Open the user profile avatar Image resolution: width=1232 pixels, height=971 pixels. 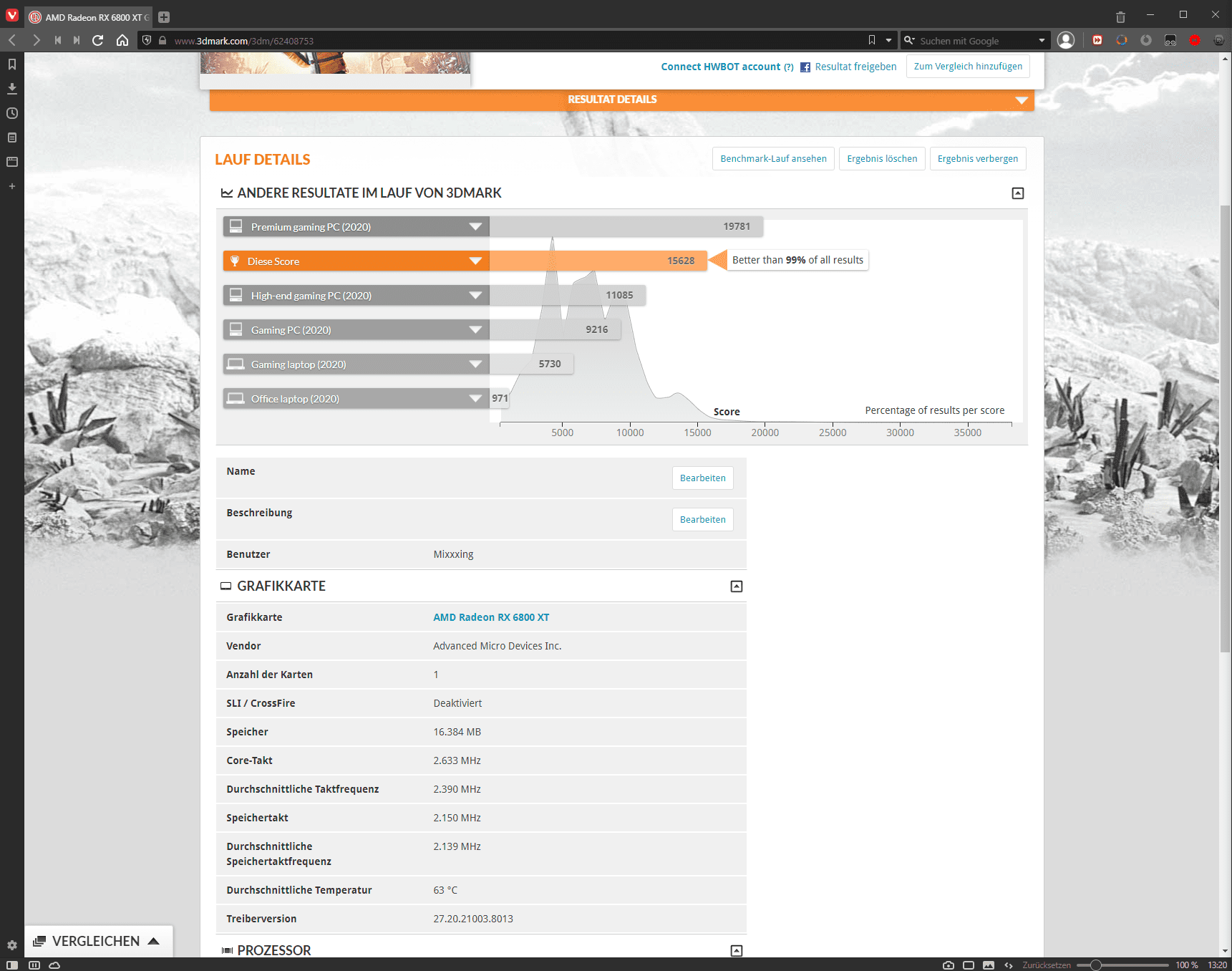1066,40
